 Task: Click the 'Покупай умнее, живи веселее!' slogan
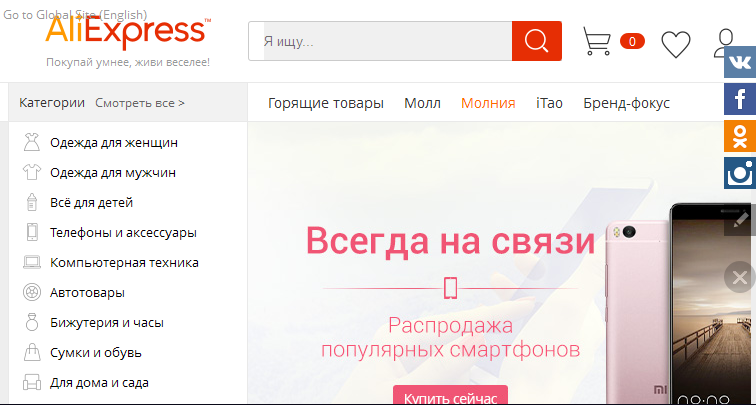[x=128, y=62]
